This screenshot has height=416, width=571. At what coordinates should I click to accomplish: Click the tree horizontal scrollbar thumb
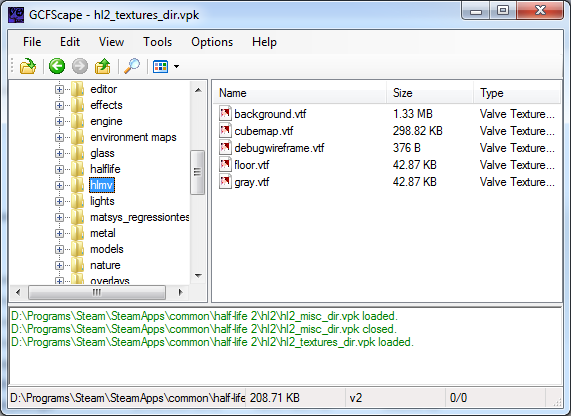pos(97,292)
